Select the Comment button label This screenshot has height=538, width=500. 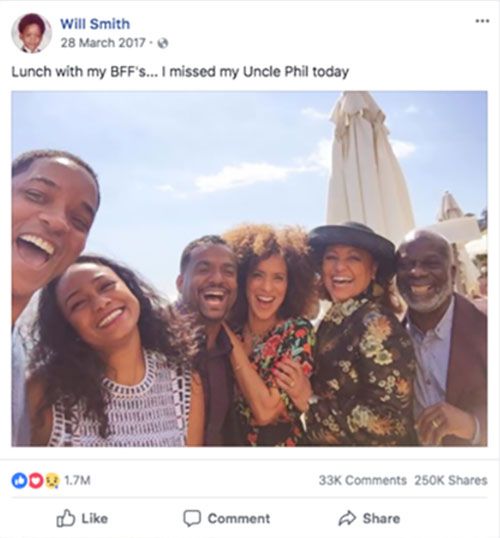[239, 518]
